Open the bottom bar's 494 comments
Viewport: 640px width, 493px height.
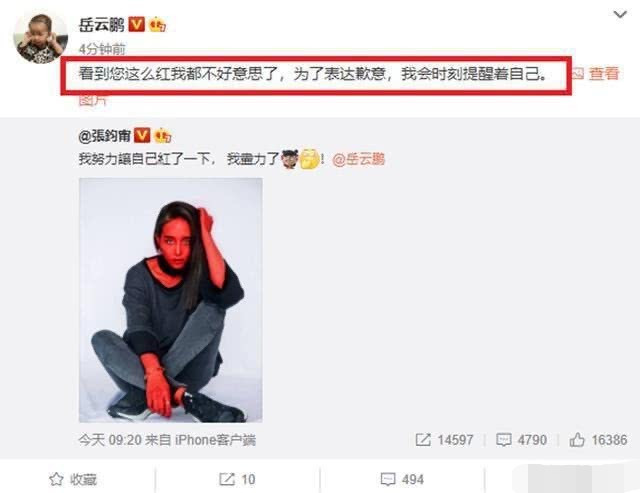[x=402, y=480]
